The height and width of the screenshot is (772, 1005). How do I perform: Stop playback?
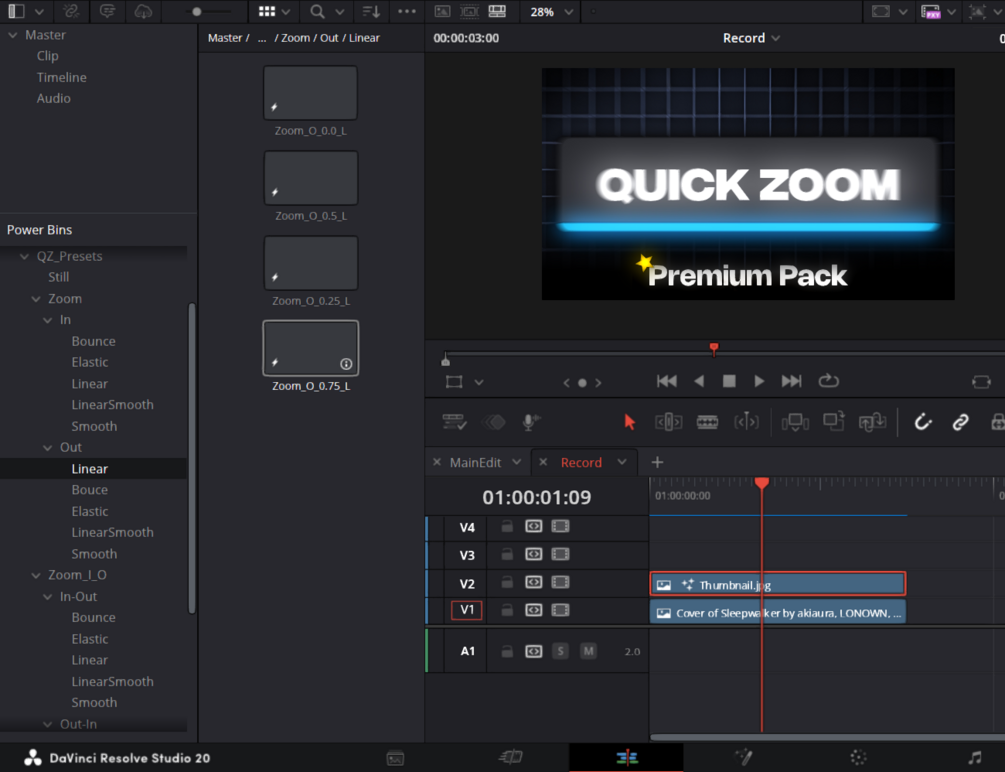tap(729, 382)
